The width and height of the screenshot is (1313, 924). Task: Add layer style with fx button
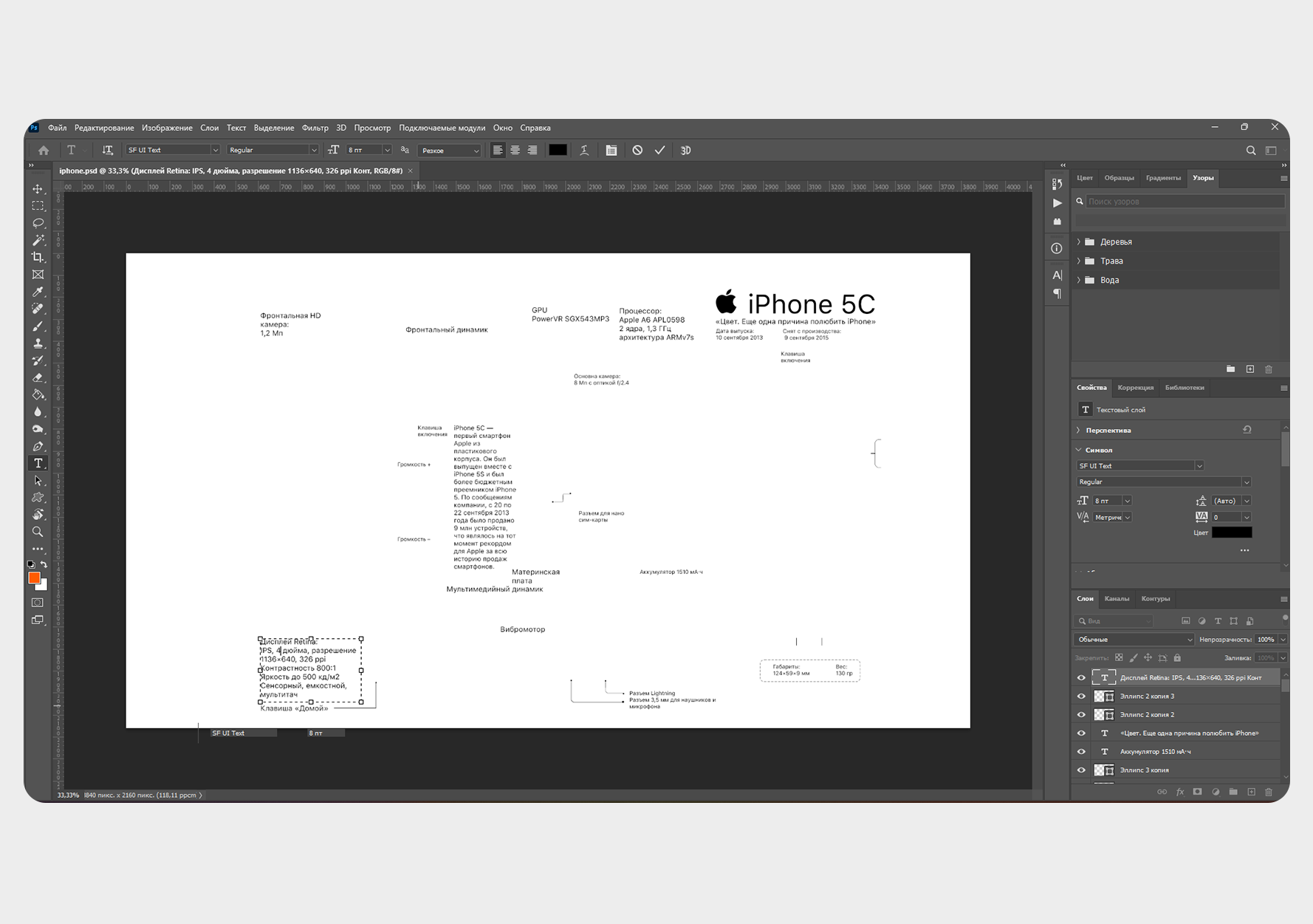pos(1180,792)
